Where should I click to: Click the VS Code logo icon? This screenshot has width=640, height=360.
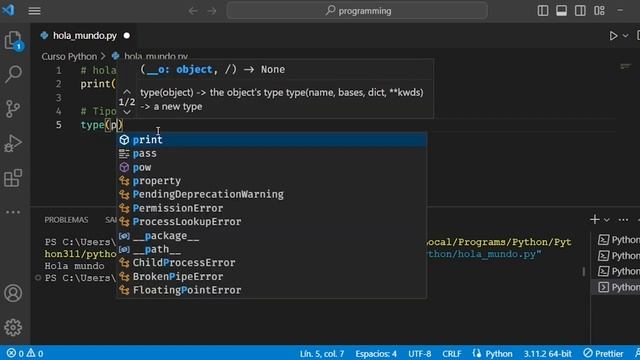(x=8, y=10)
